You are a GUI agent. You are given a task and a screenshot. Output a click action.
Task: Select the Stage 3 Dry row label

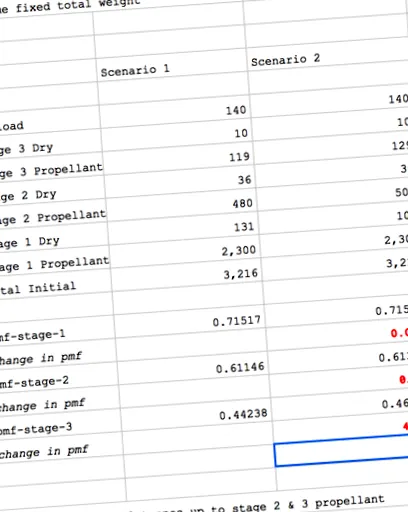click(x=26, y=149)
